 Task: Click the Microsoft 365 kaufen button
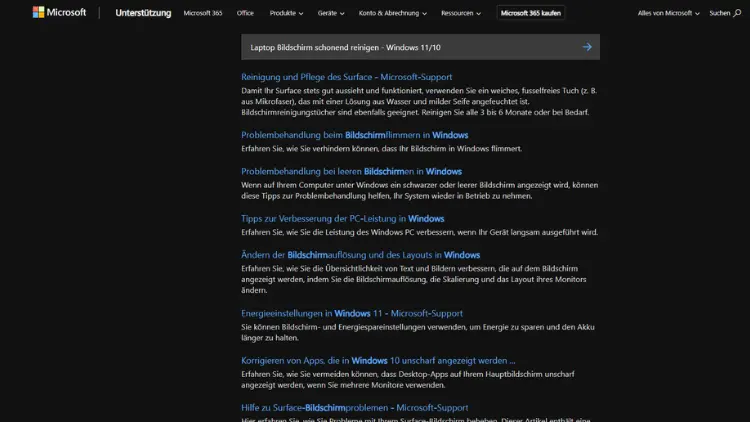[530, 13]
